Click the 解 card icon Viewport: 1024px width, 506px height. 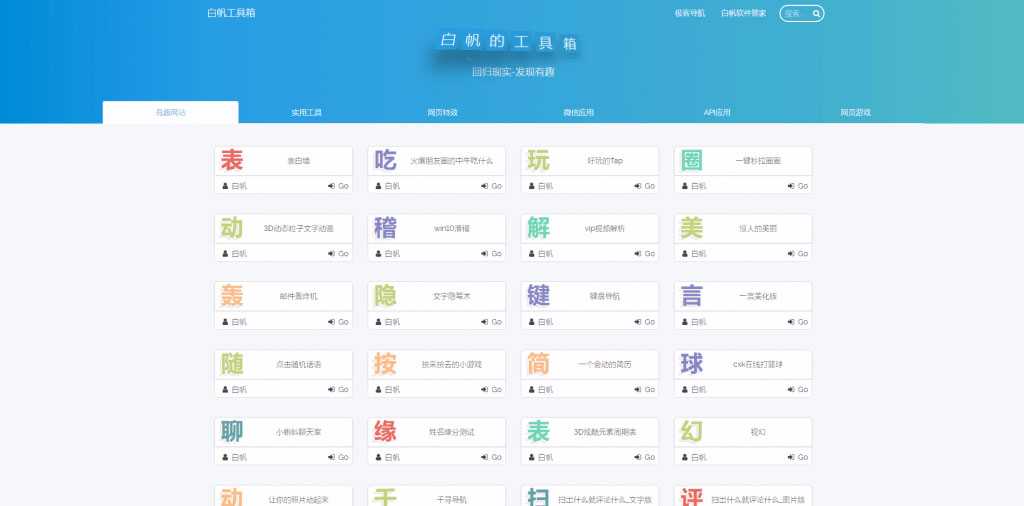[538, 228]
